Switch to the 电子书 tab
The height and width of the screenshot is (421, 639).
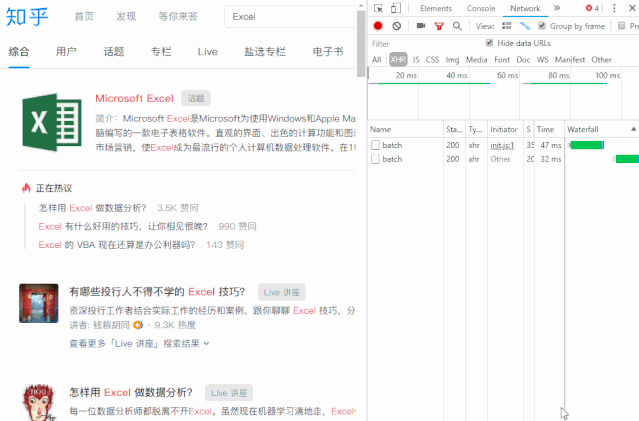pos(328,52)
